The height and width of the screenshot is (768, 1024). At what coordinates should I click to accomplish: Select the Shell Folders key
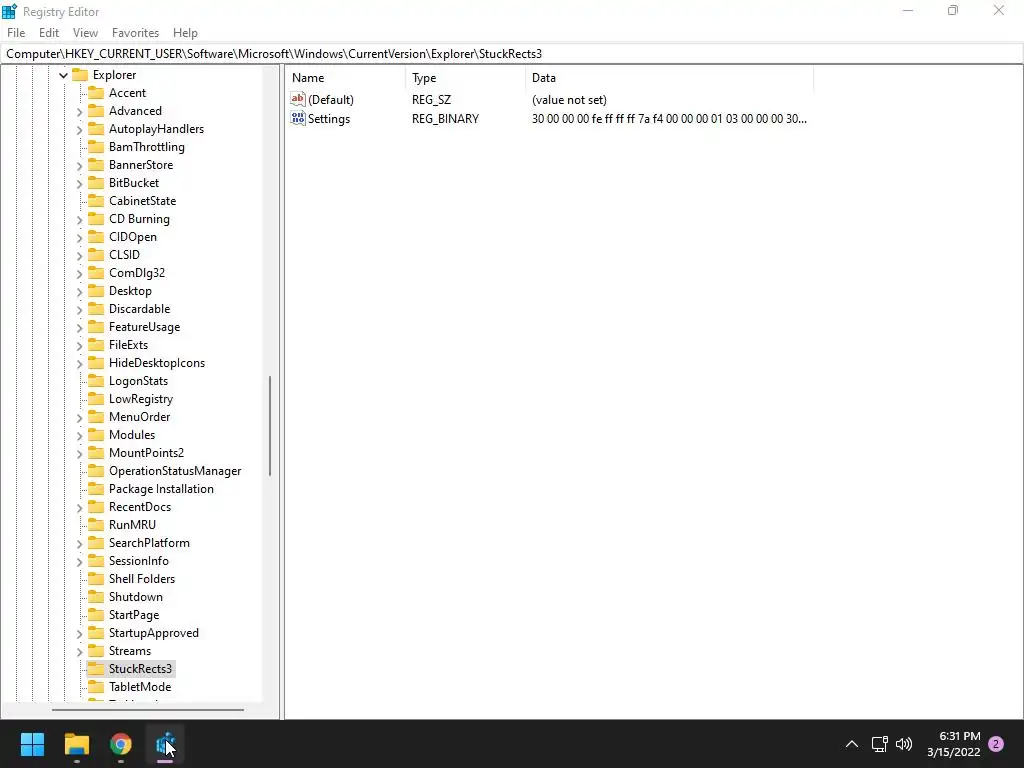[142, 579]
